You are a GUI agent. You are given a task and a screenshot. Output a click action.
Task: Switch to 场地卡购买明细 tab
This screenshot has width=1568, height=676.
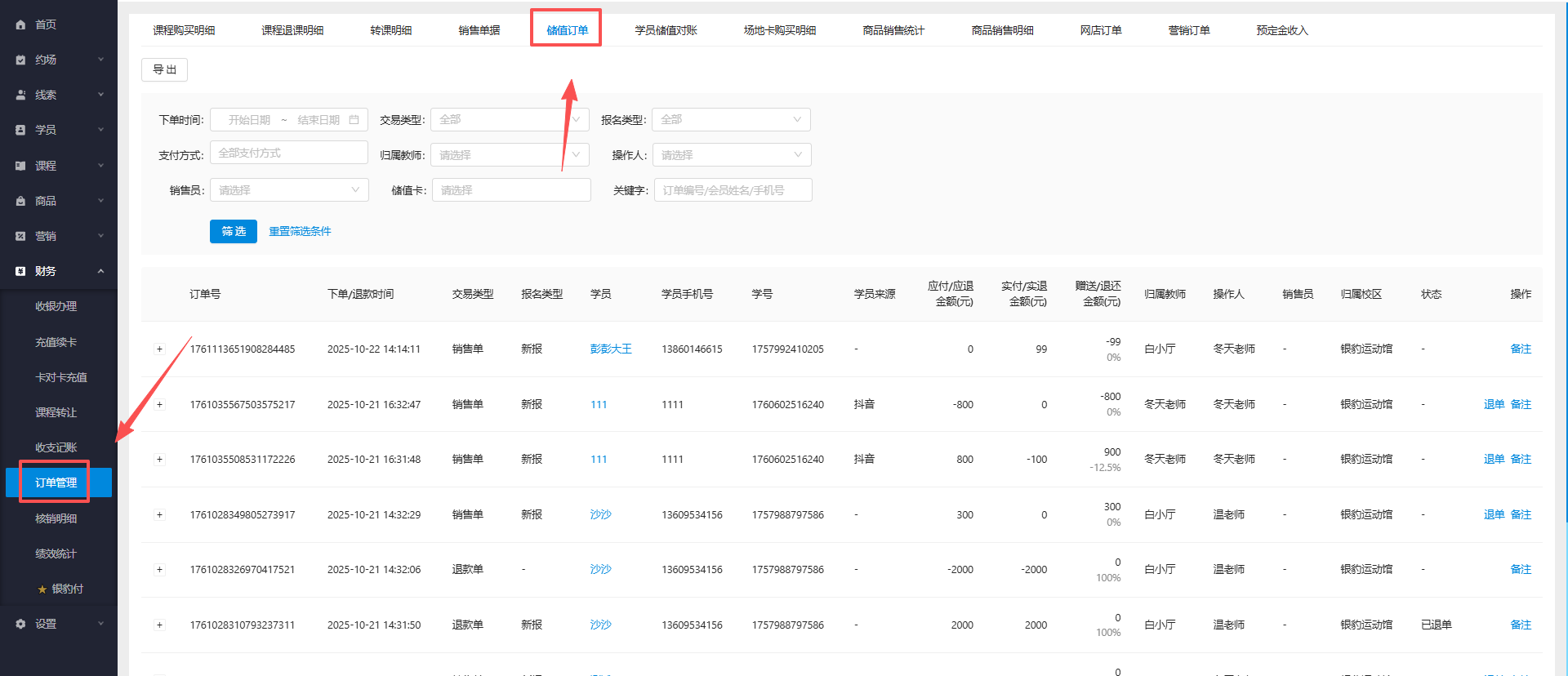coord(780,30)
